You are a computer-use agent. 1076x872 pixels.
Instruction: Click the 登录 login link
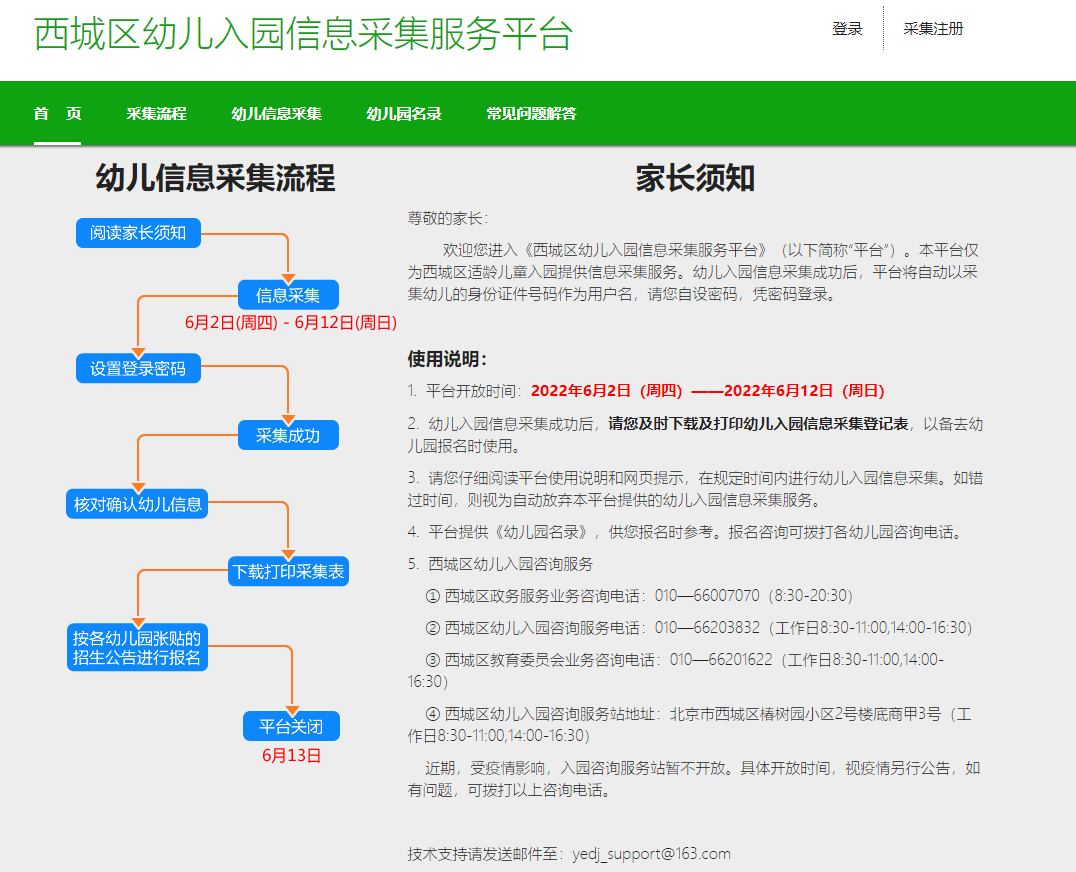tap(846, 29)
